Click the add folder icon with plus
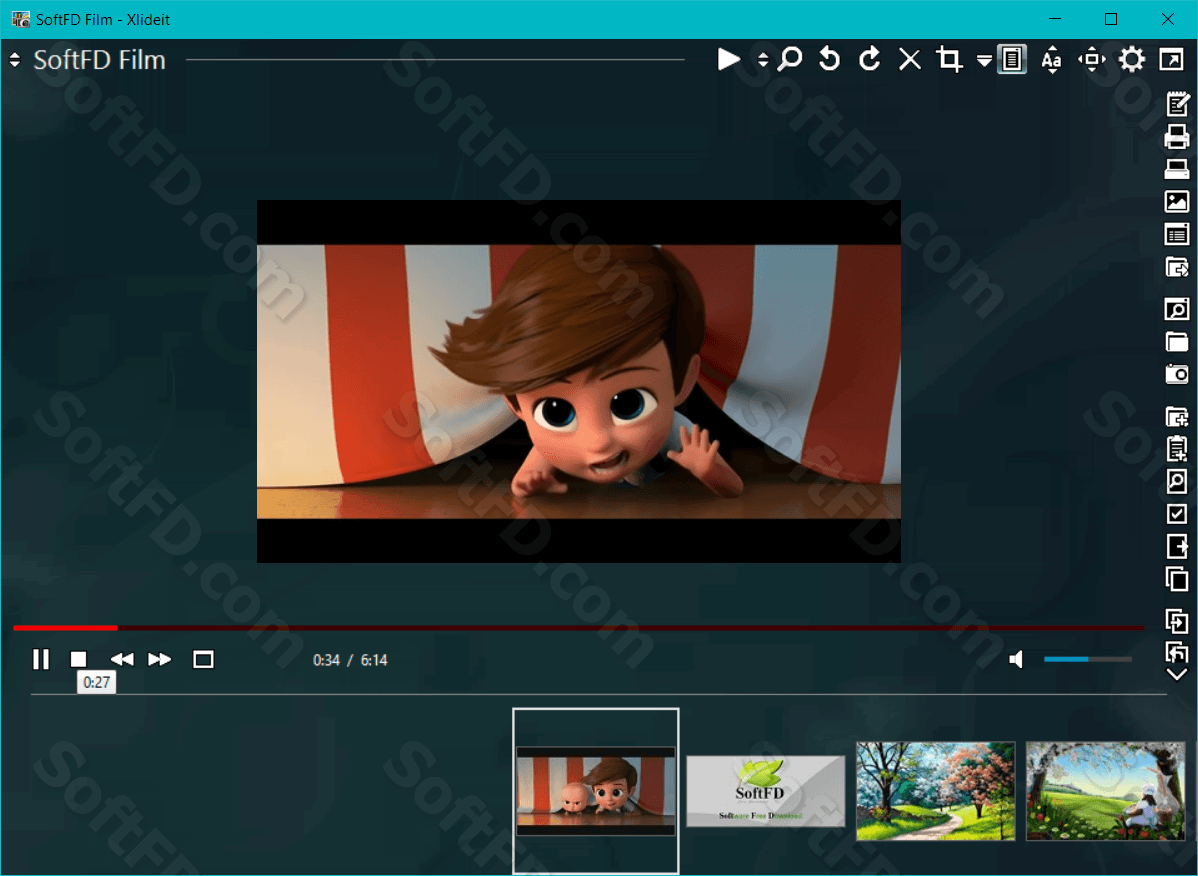 click(x=1177, y=417)
